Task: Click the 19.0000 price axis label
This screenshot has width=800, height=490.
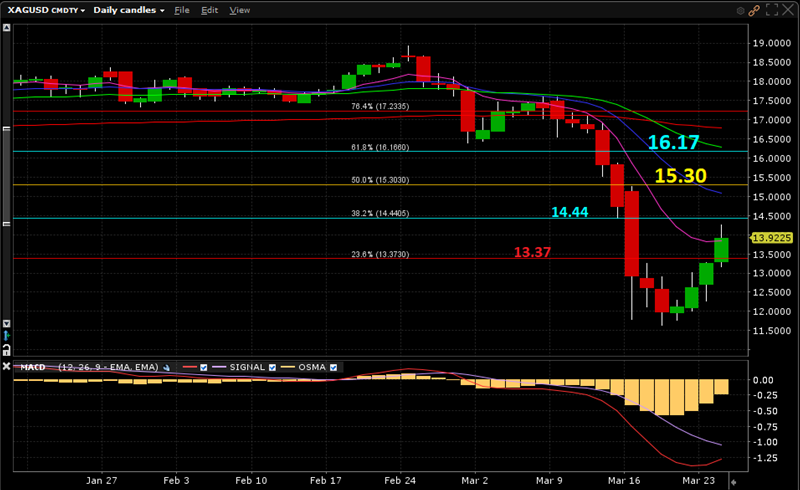Action: 772,43
